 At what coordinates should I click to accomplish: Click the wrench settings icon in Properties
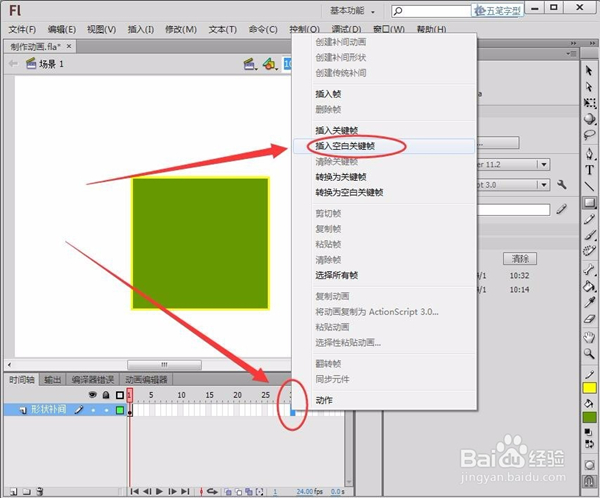561,185
